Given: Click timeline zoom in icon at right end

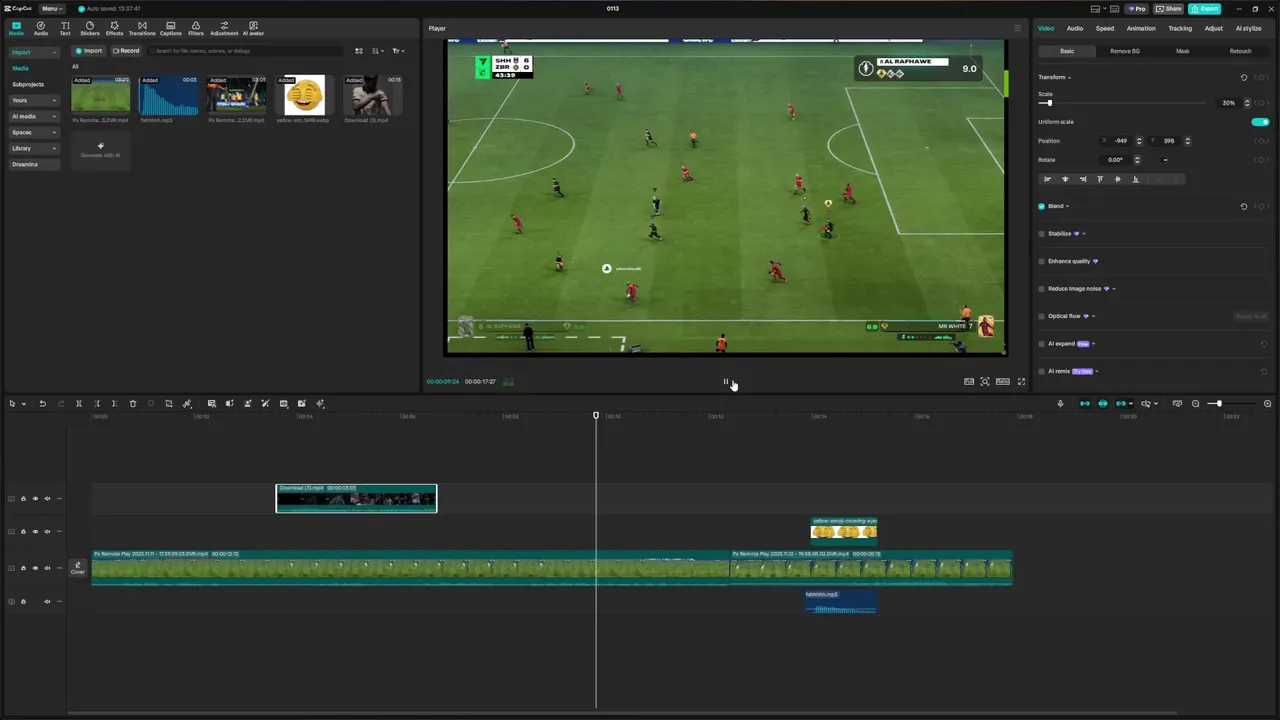Looking at the screenshot, I should (x=1267, y=404).
